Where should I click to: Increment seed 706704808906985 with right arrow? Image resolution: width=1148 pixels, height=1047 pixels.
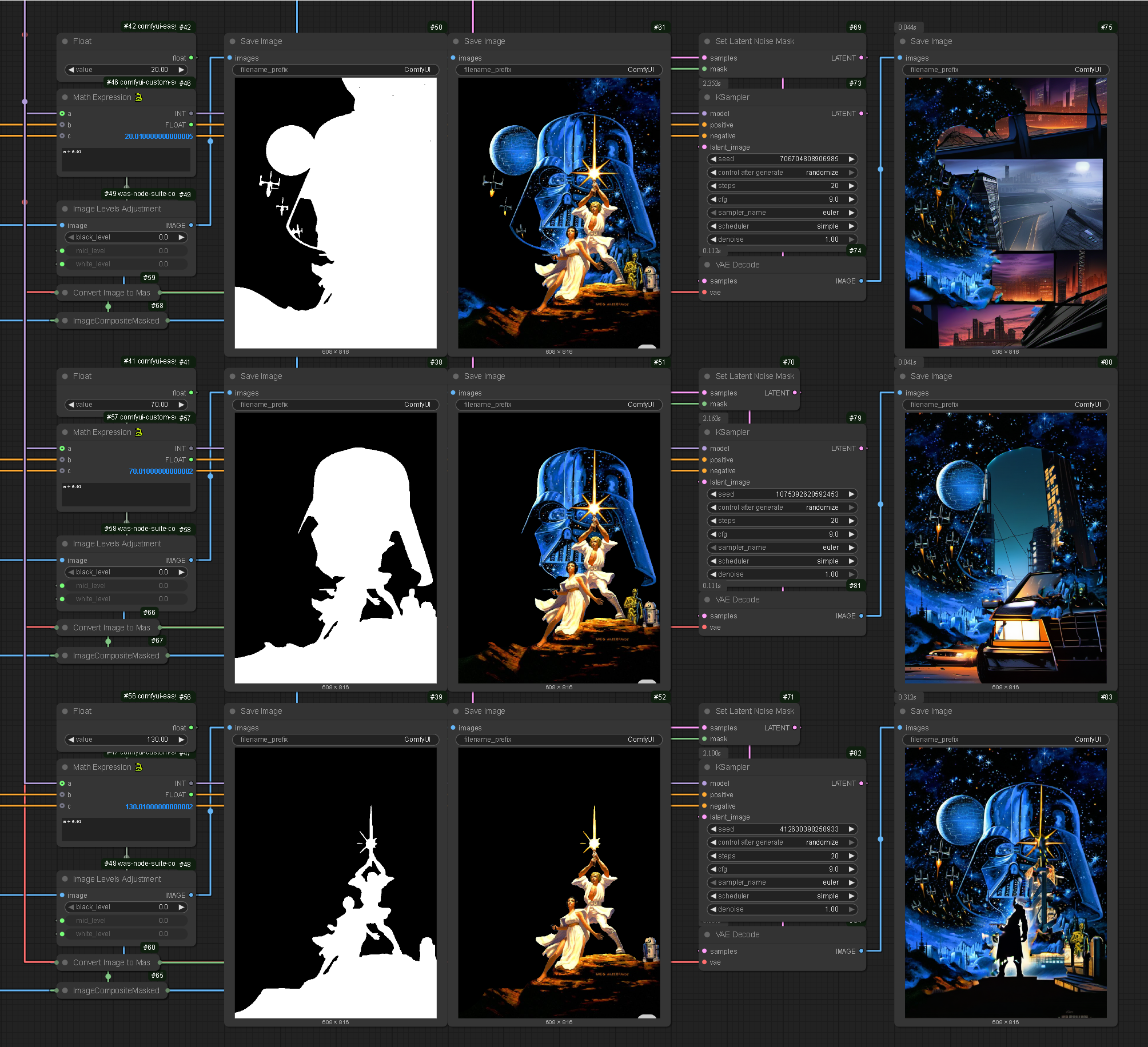pyautogui.click(x=851, y=159)
